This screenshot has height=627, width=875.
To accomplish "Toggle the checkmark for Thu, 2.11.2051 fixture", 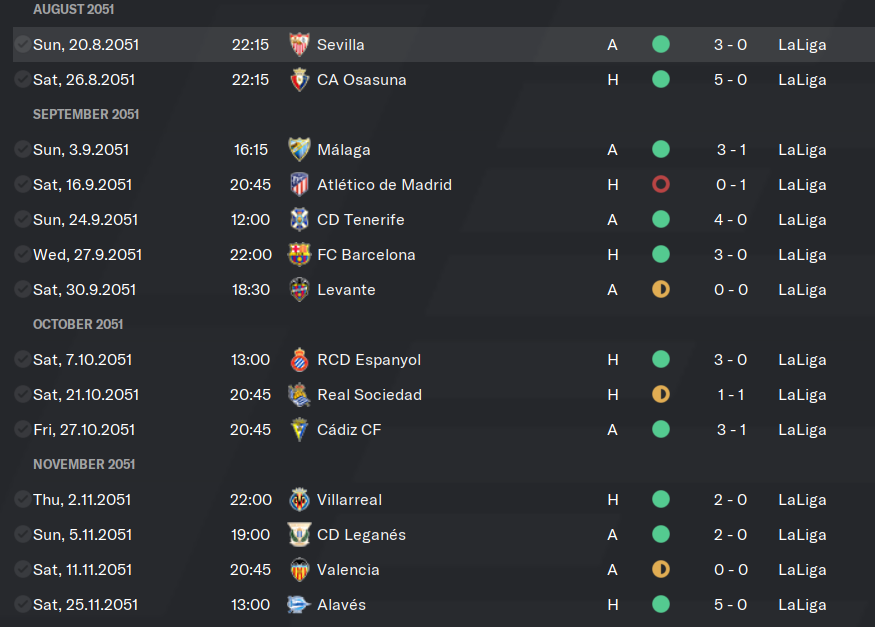I will coord(22,499).
